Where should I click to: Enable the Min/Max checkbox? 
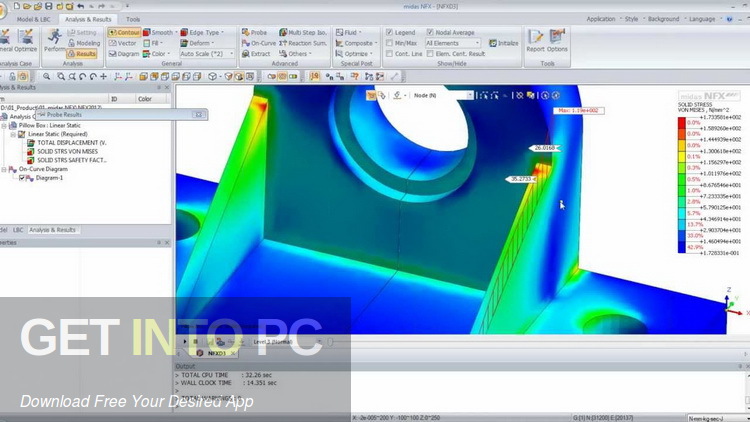[389, 43]
